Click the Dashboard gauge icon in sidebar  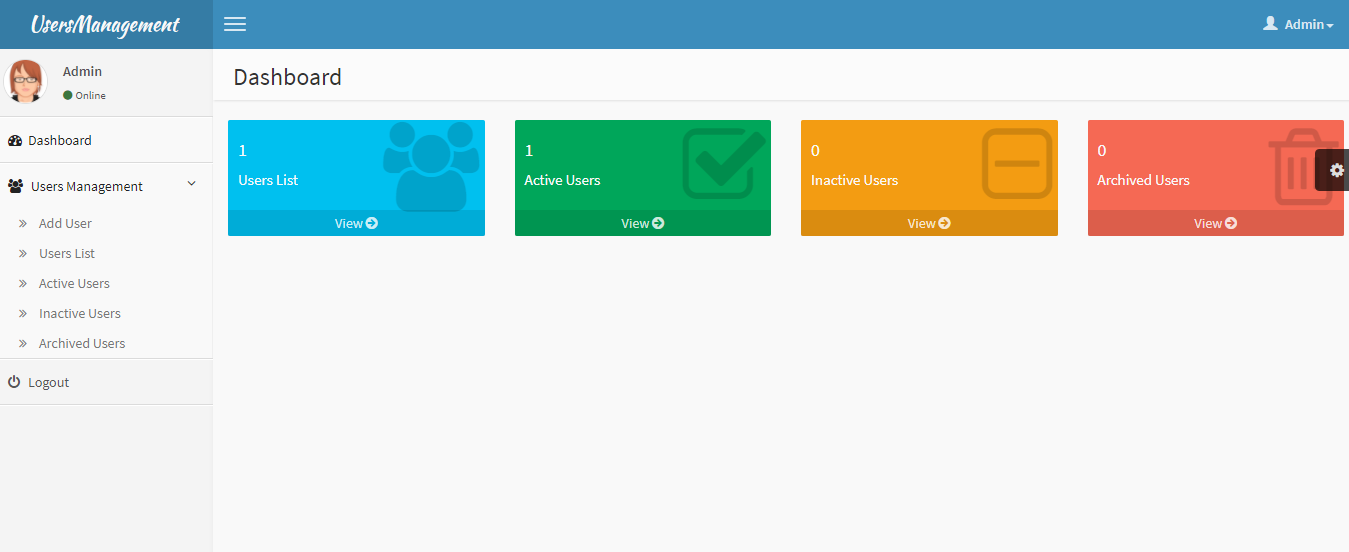pyautogui.click(x=15, y=141)
